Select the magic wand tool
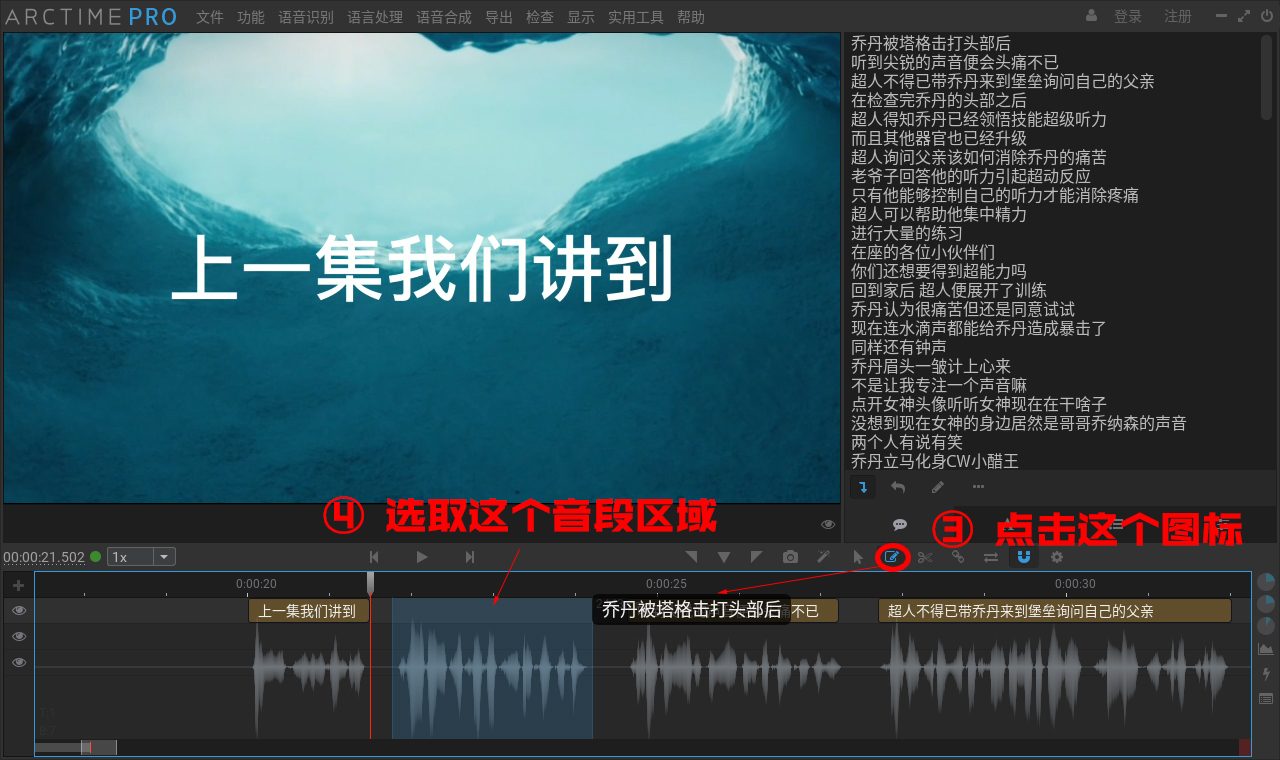The width and height of the screenshot is (1280, 760). point(823,557)
